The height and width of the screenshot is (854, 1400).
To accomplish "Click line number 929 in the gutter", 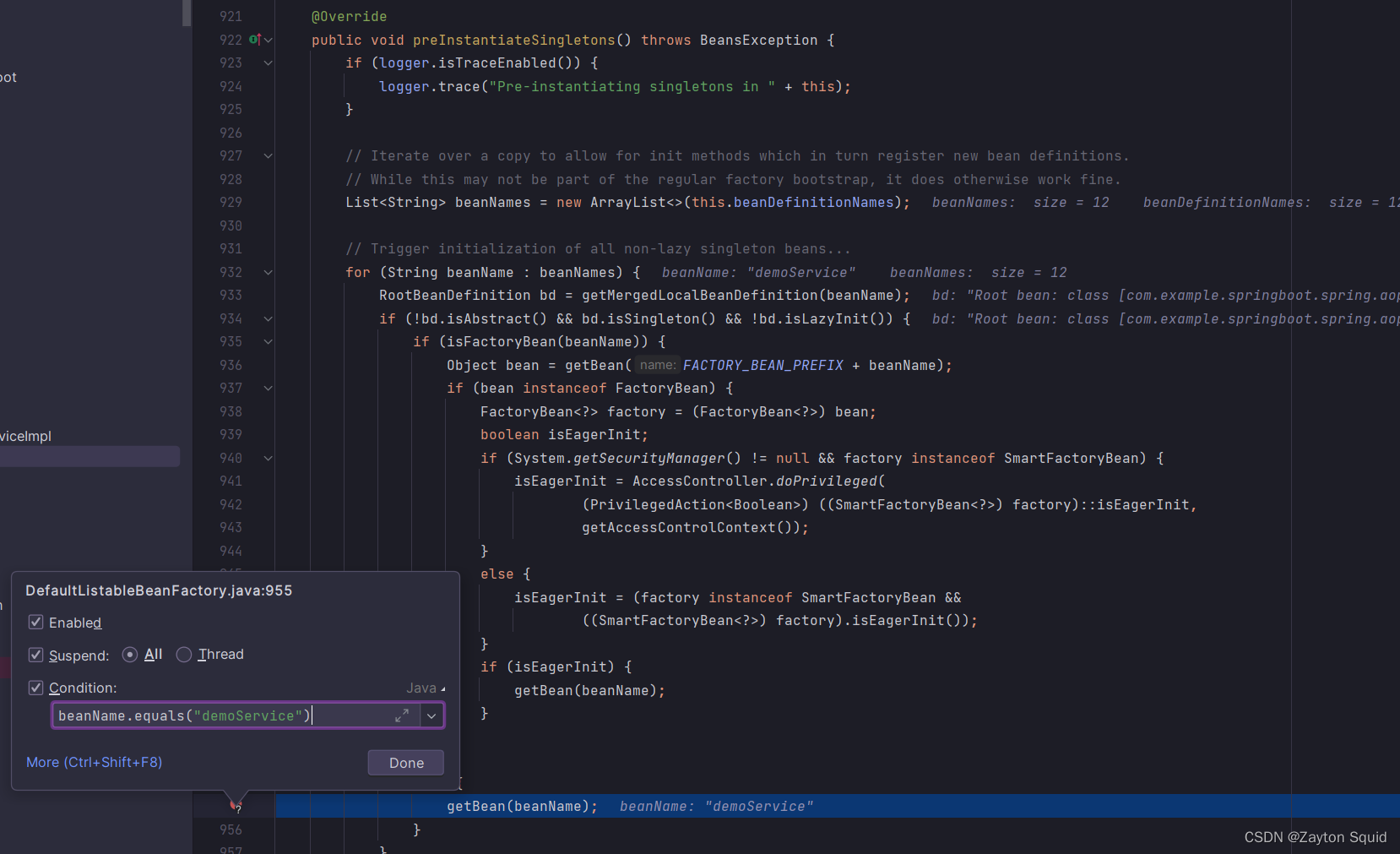I will coord(231,203).
